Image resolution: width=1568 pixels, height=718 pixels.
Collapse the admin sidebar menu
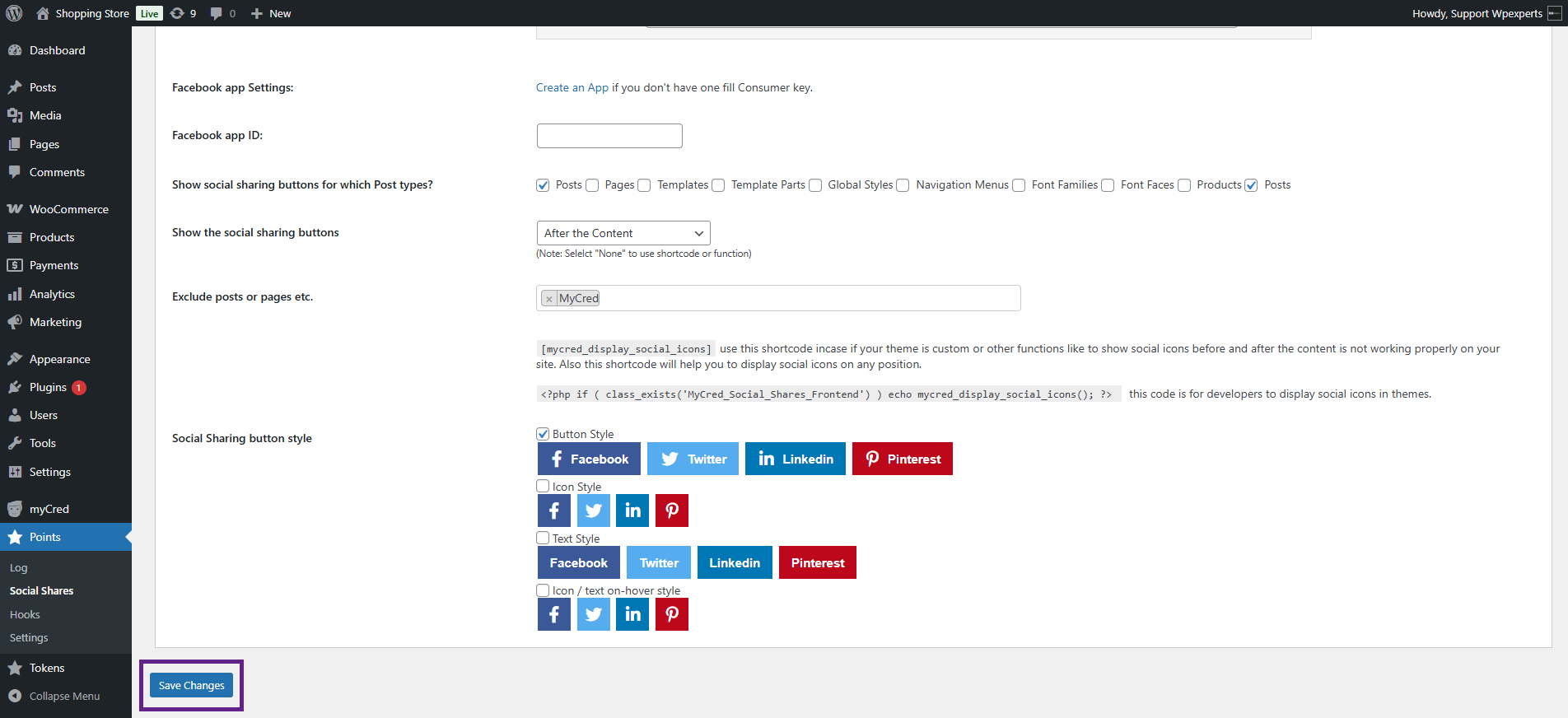[54, 696]
